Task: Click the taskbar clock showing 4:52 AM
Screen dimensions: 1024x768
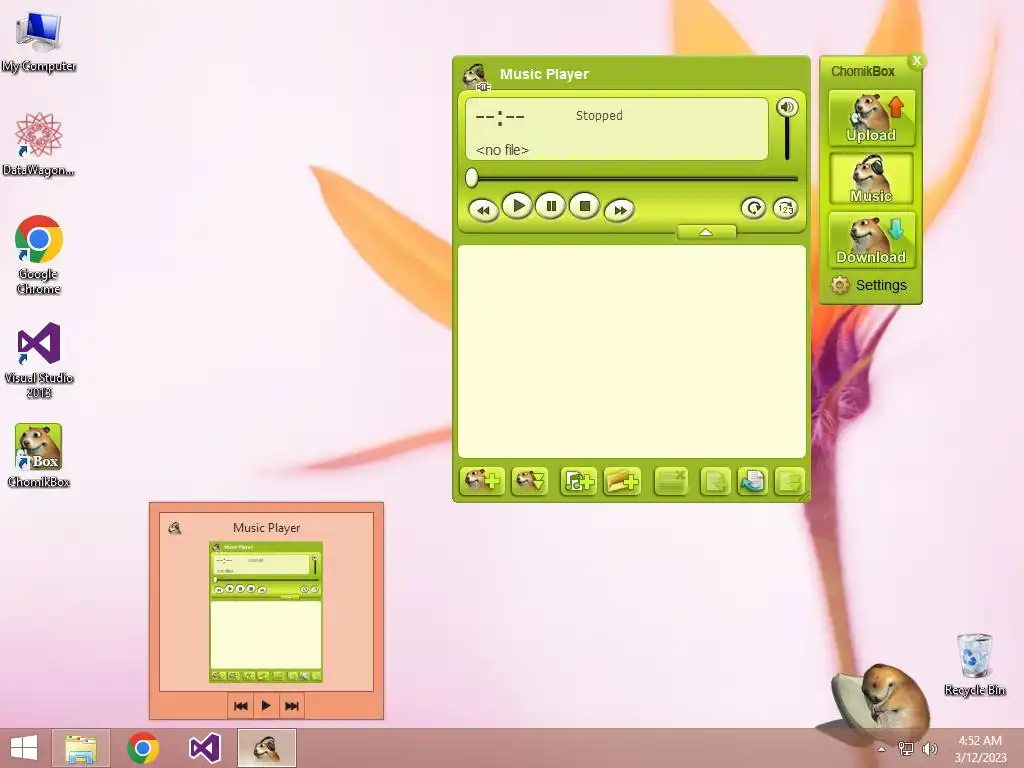Action: pyautogui.click(x=980, y=749)
